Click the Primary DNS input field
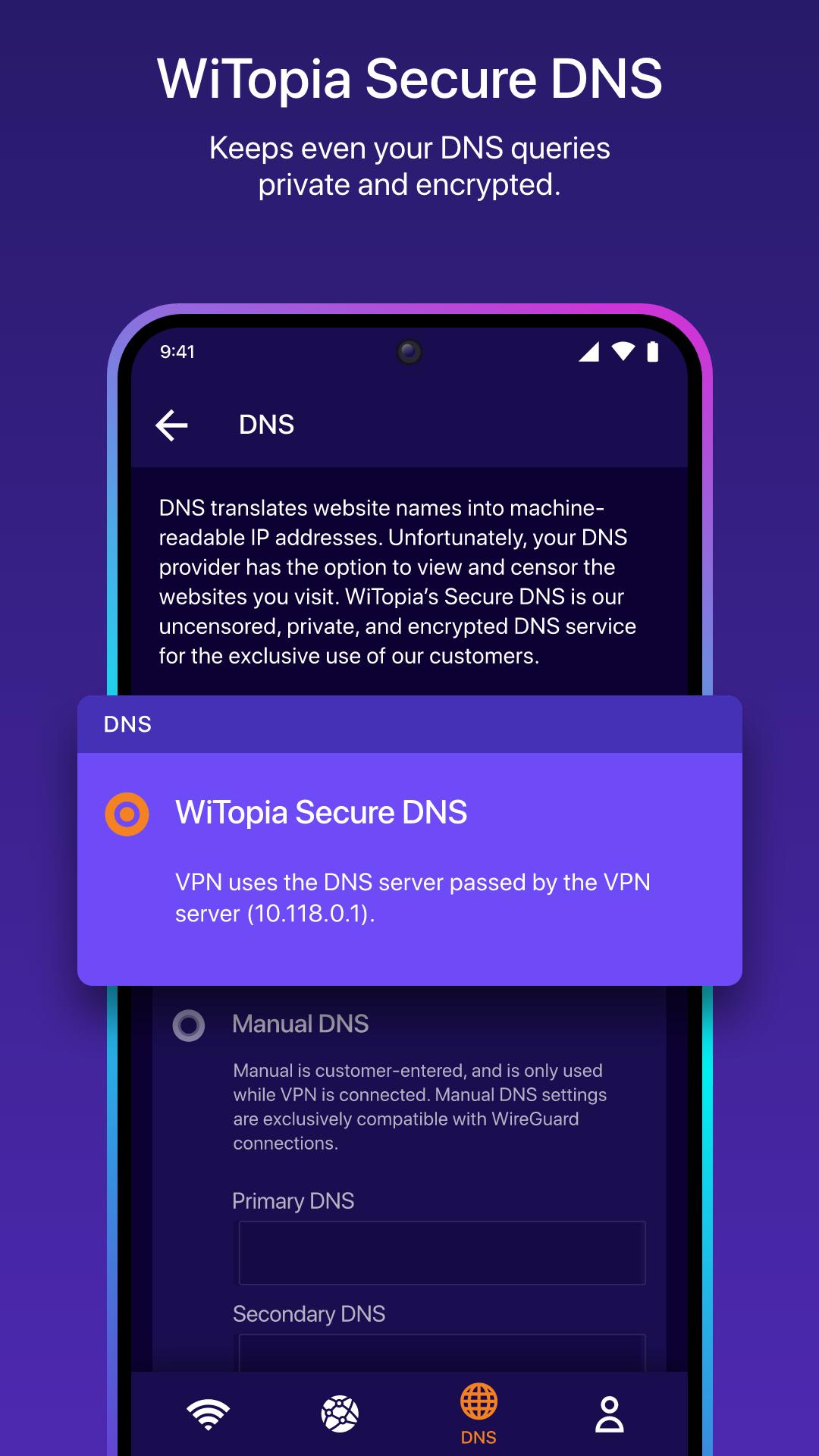 point(442,1253)
